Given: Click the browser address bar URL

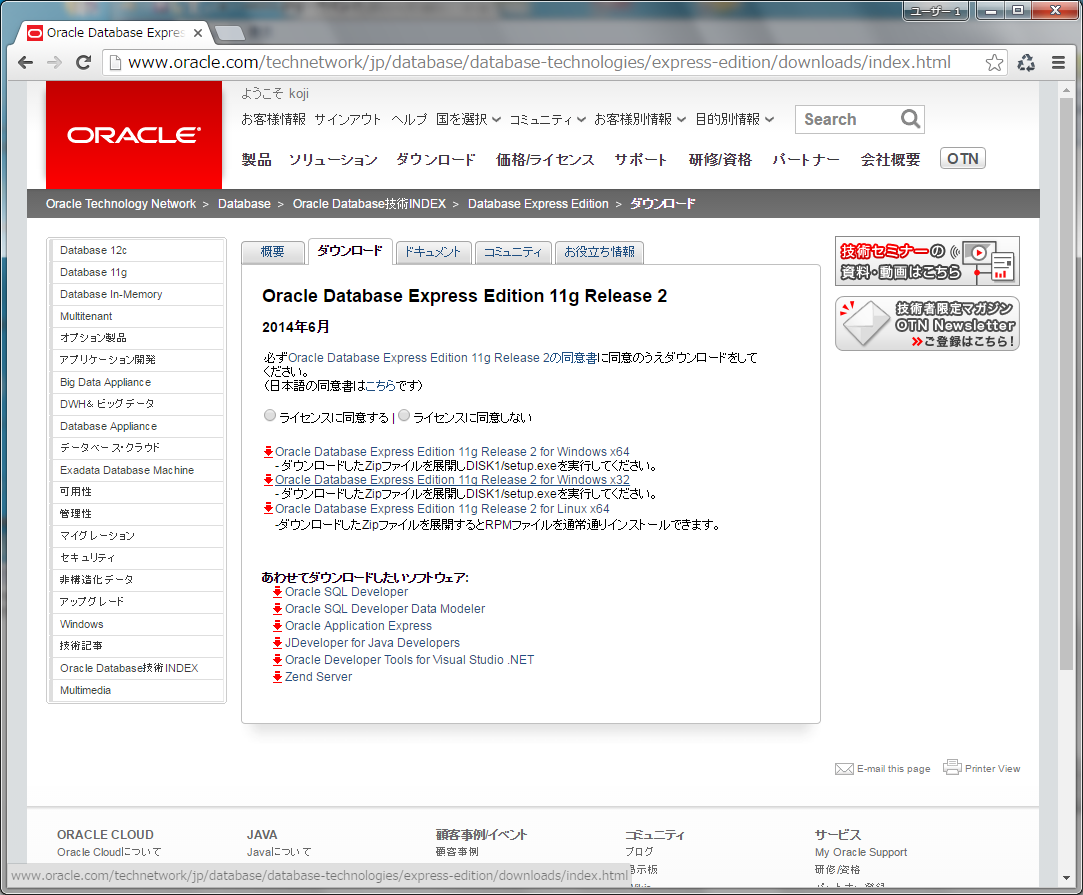Looking at the screenshot, I should (x=539, y=63).
